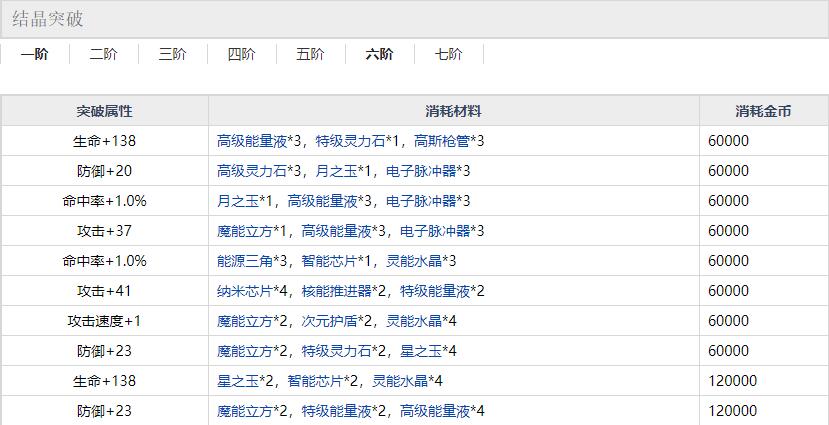Follow the 纳米芯片 link
829x425 pixels.
(x=245, y=291)
